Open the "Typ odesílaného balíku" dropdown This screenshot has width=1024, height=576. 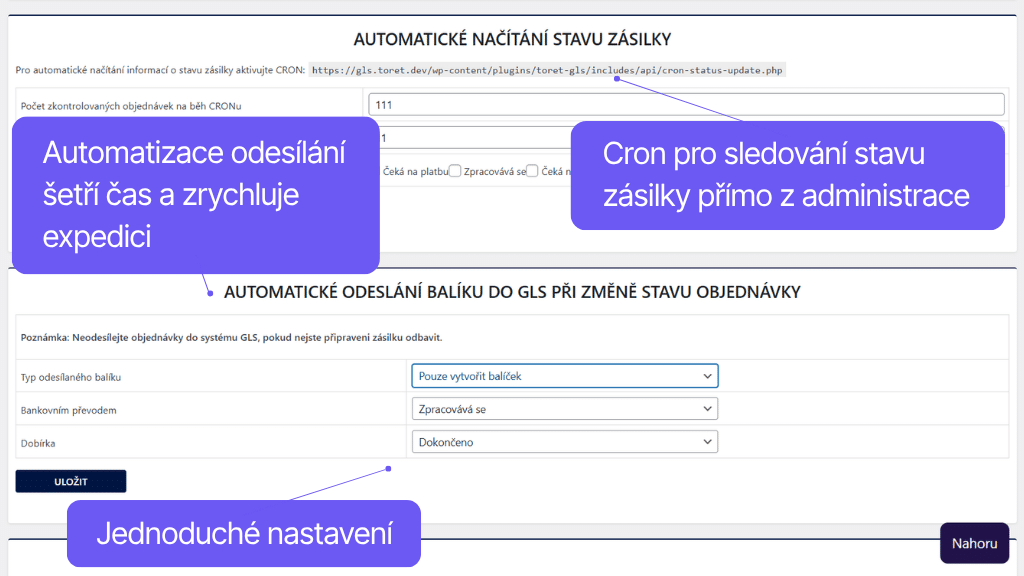[565, 375]
